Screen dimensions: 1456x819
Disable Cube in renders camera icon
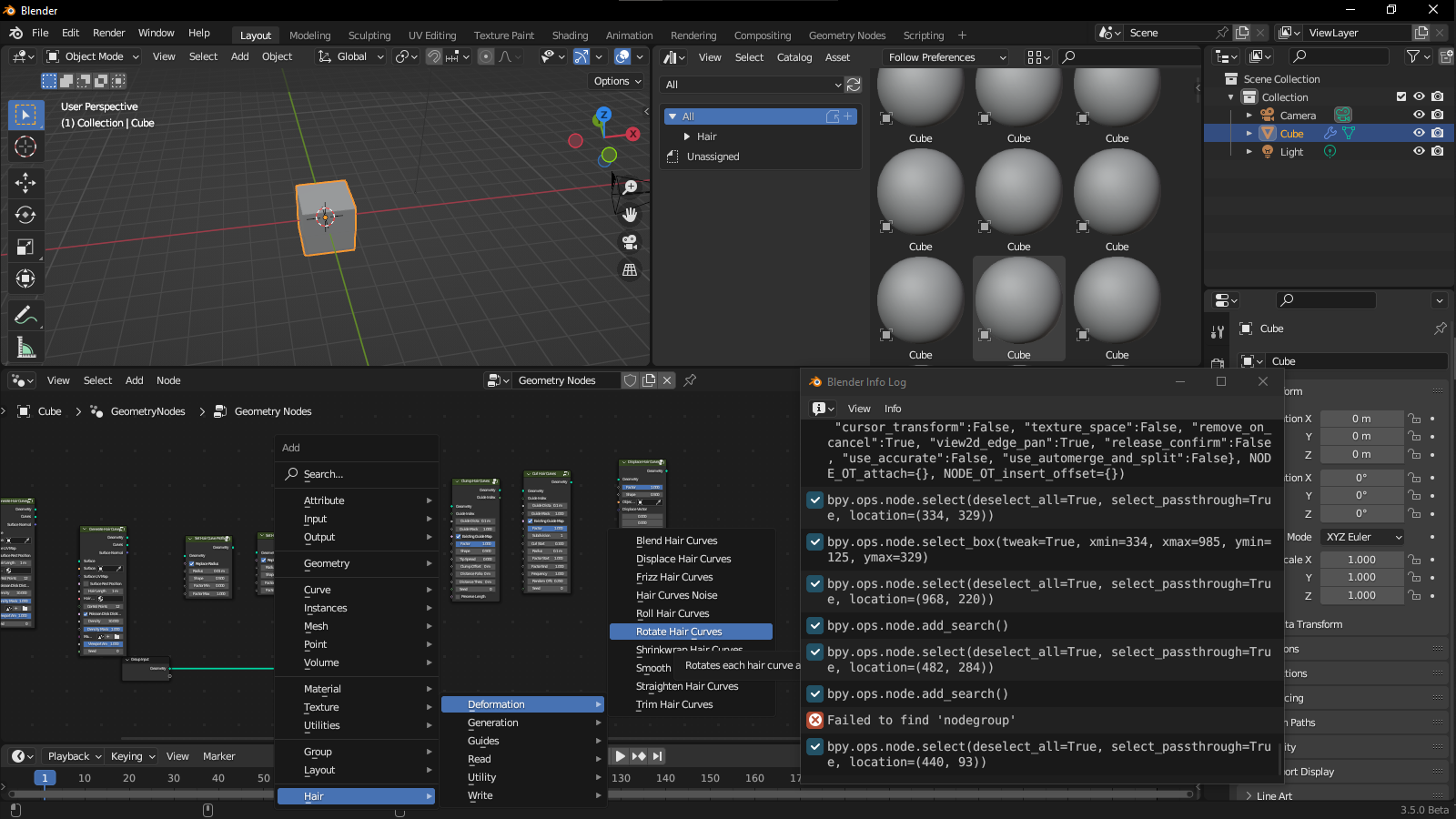point(1438,134)
